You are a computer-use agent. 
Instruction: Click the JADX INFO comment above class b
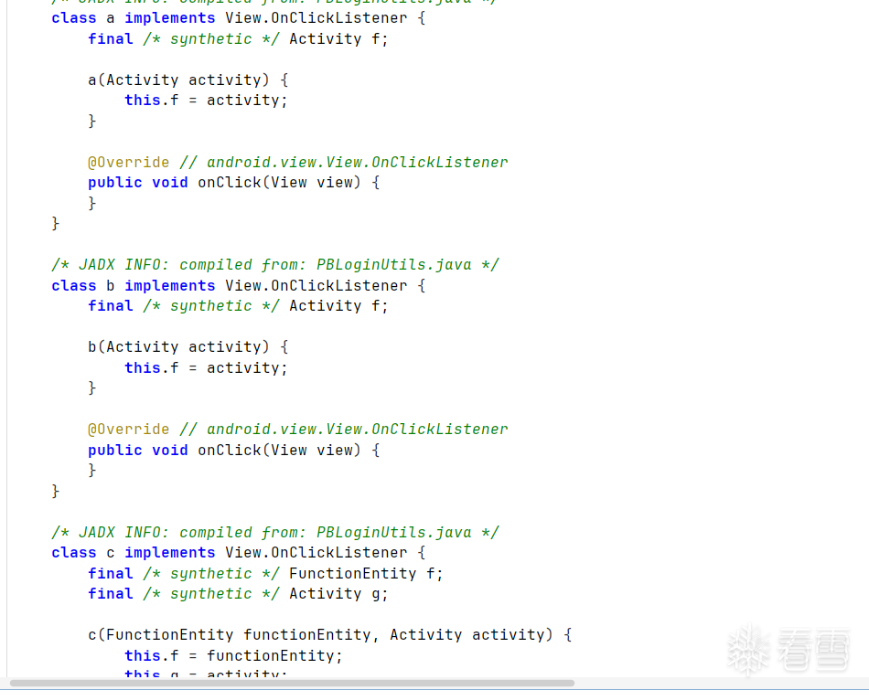(275, 265)
